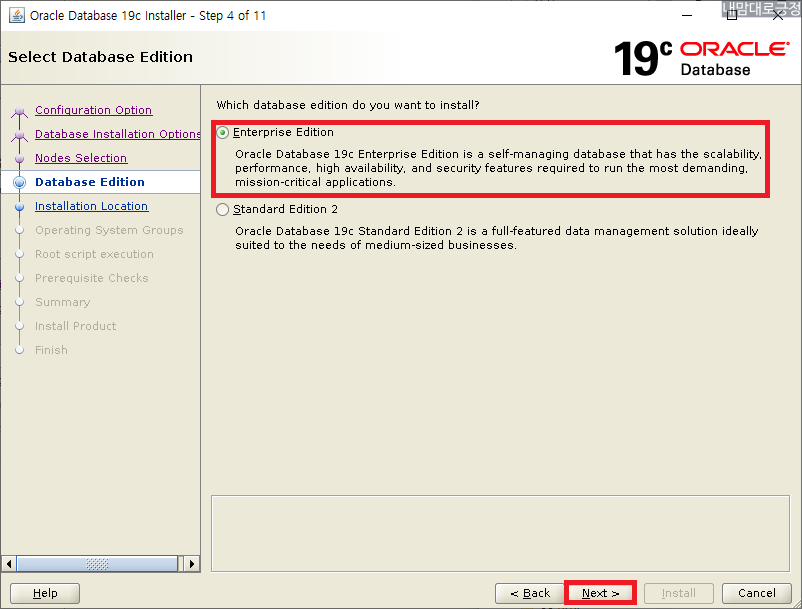The width and height of the screenshot is (802, 609).
Task: Select the Standard Edition 2 radio button
Action: [x=222, y=210]
